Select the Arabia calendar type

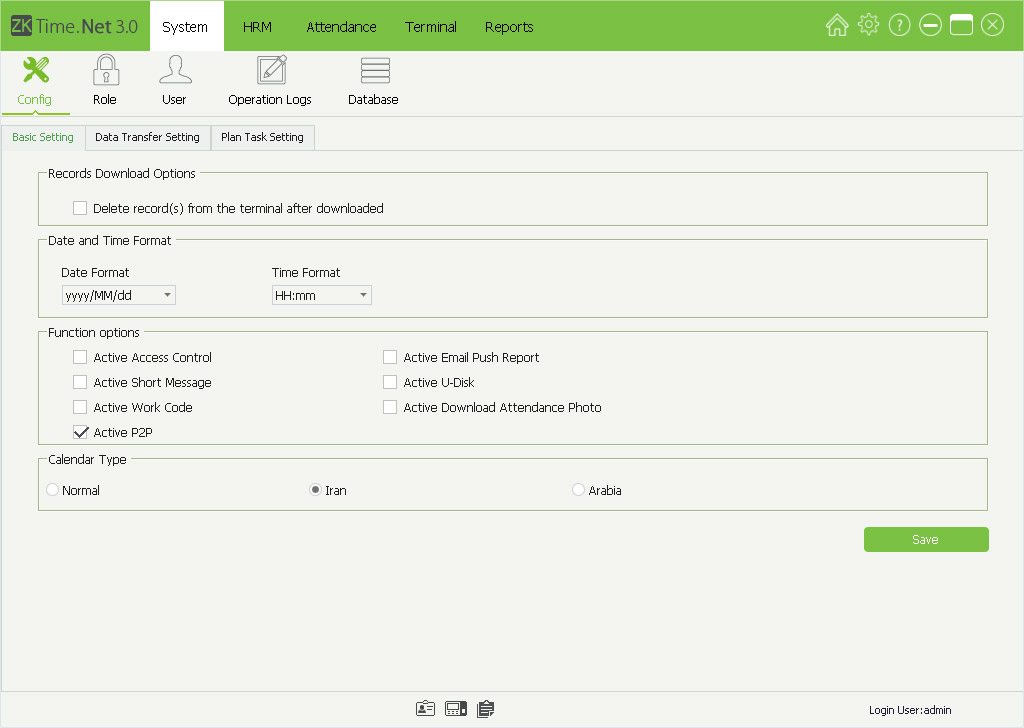578,490
